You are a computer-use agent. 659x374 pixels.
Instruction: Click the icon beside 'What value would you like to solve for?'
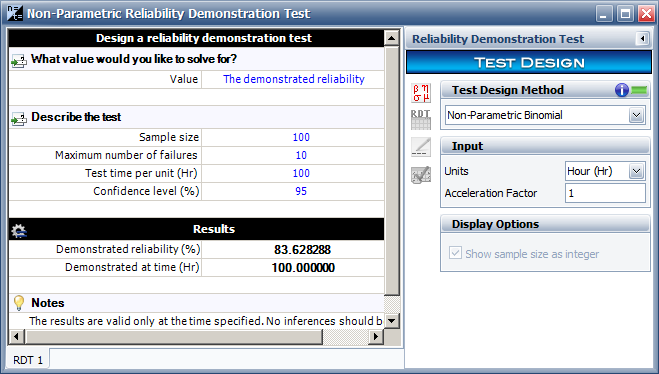tap(18, 61)
